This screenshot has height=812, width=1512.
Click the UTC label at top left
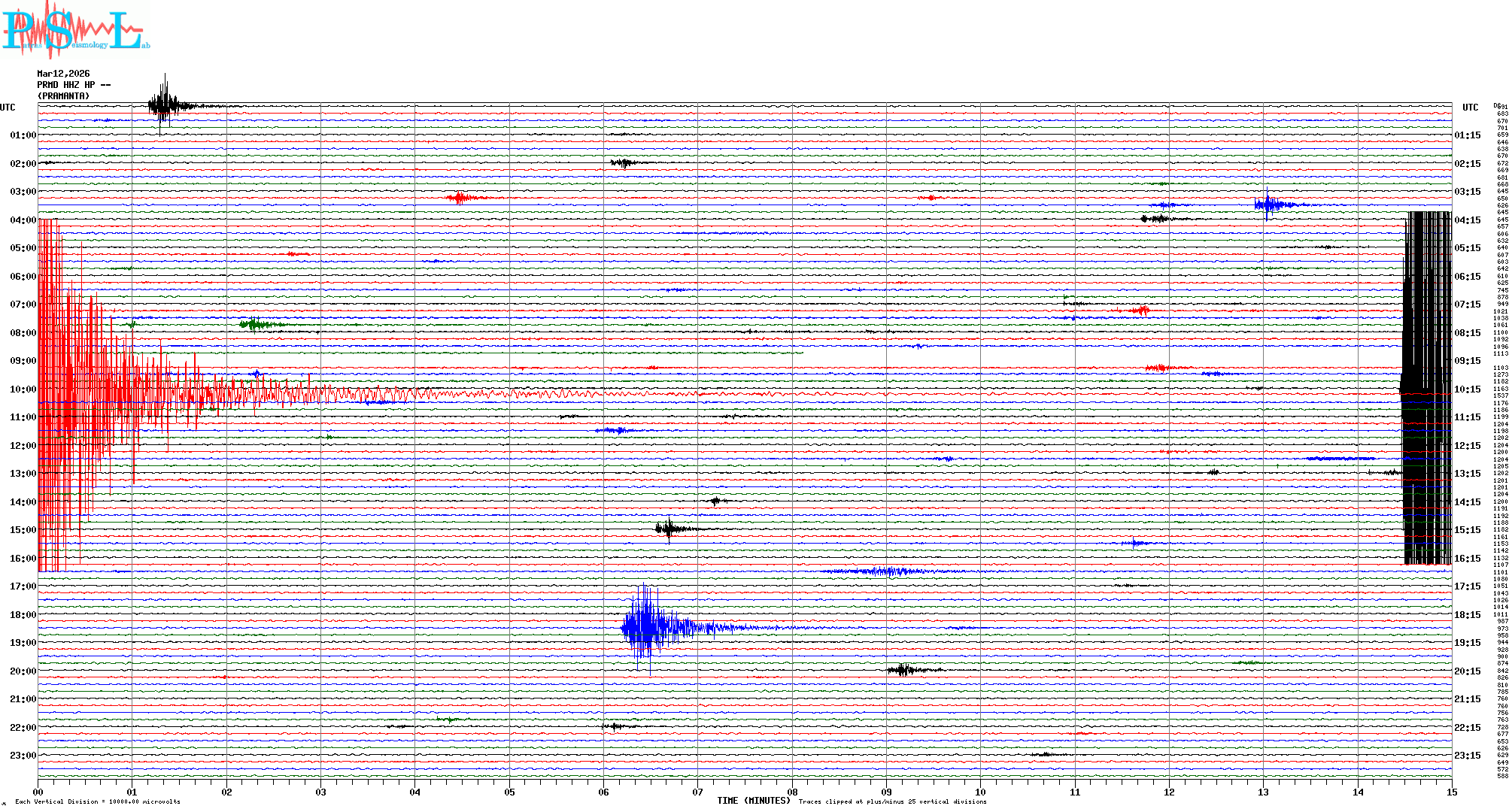pos(8,108)
